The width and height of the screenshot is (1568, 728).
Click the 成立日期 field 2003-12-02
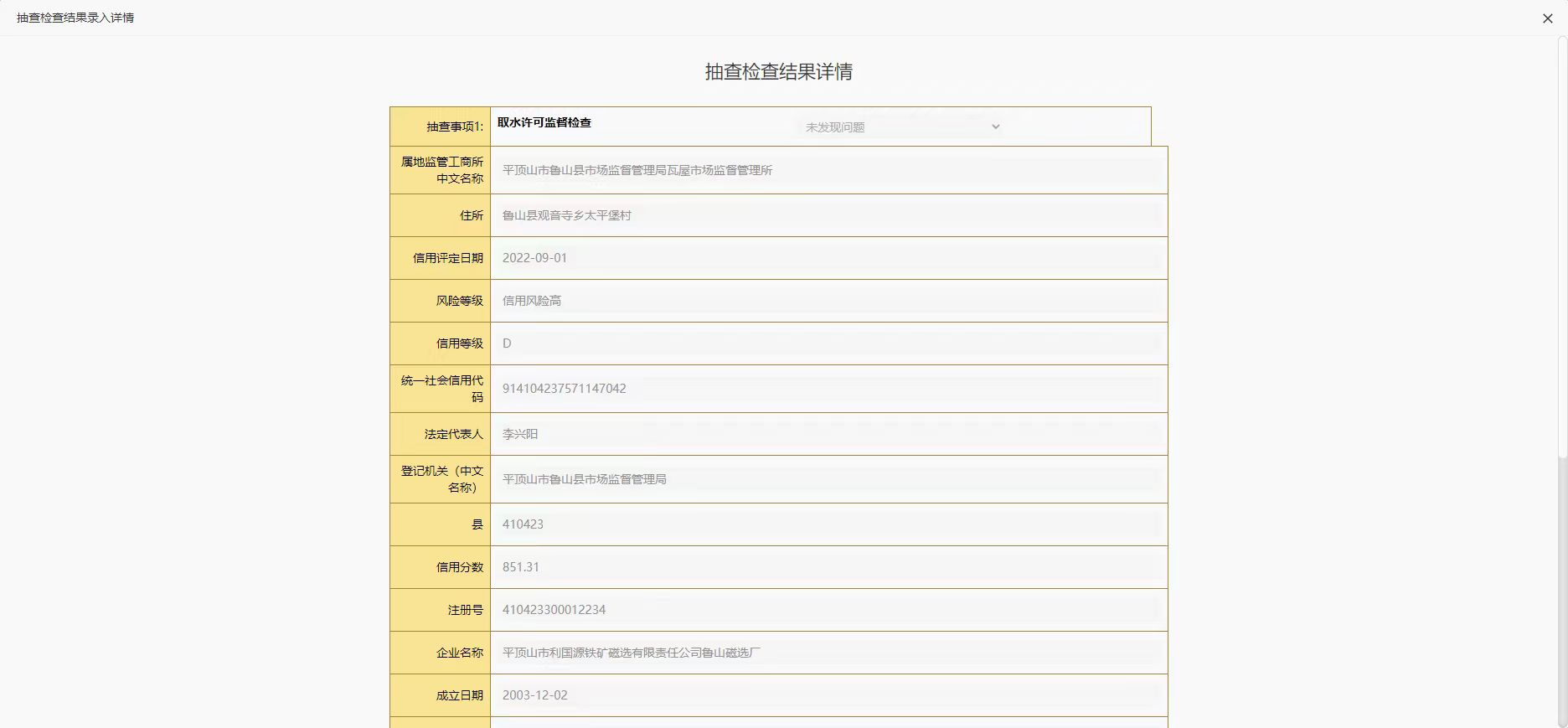pos(828,695)
